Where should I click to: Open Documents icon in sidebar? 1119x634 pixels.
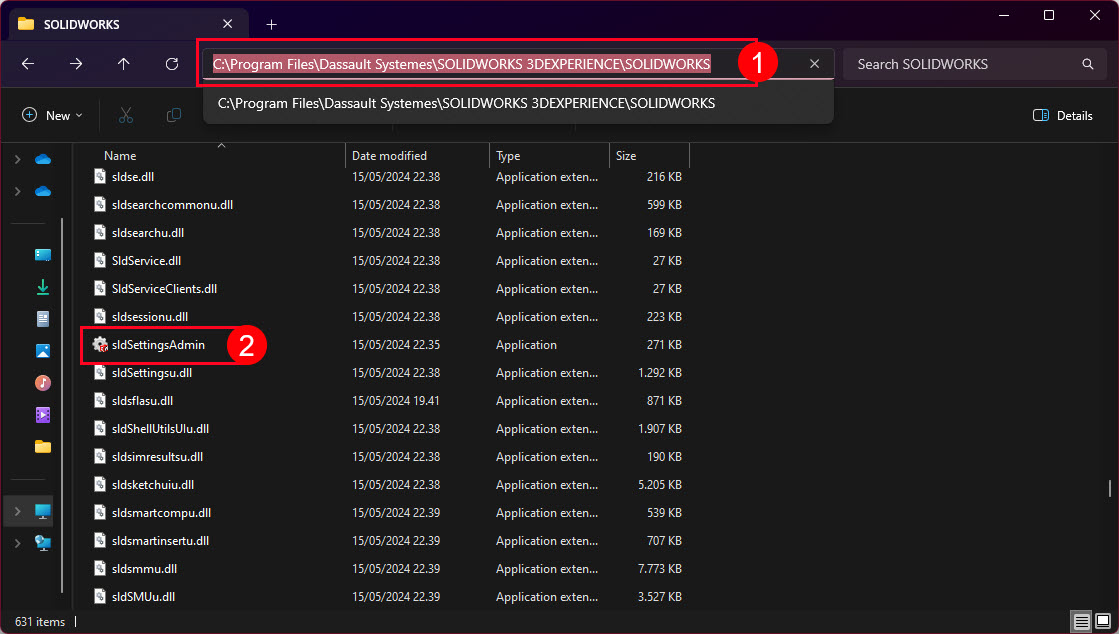coord(43,319)
